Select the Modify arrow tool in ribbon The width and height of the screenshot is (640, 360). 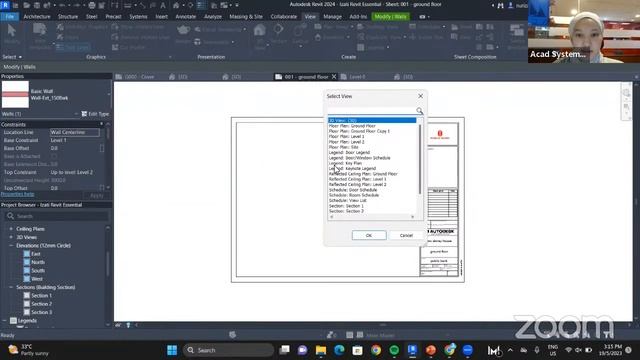click(x=11, y=31)
